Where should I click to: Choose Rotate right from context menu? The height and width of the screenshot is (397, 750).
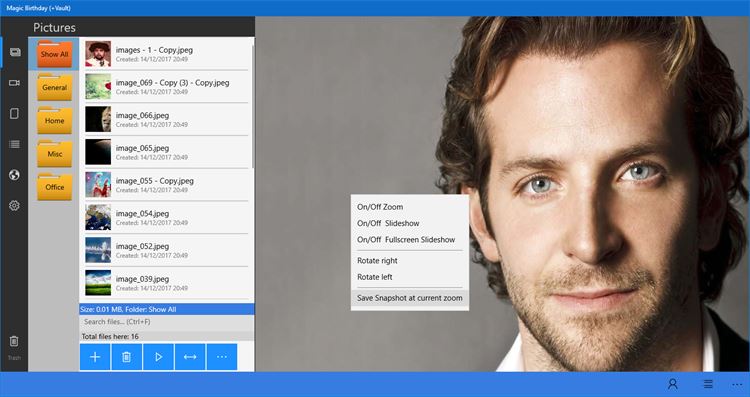pos(377,261)
